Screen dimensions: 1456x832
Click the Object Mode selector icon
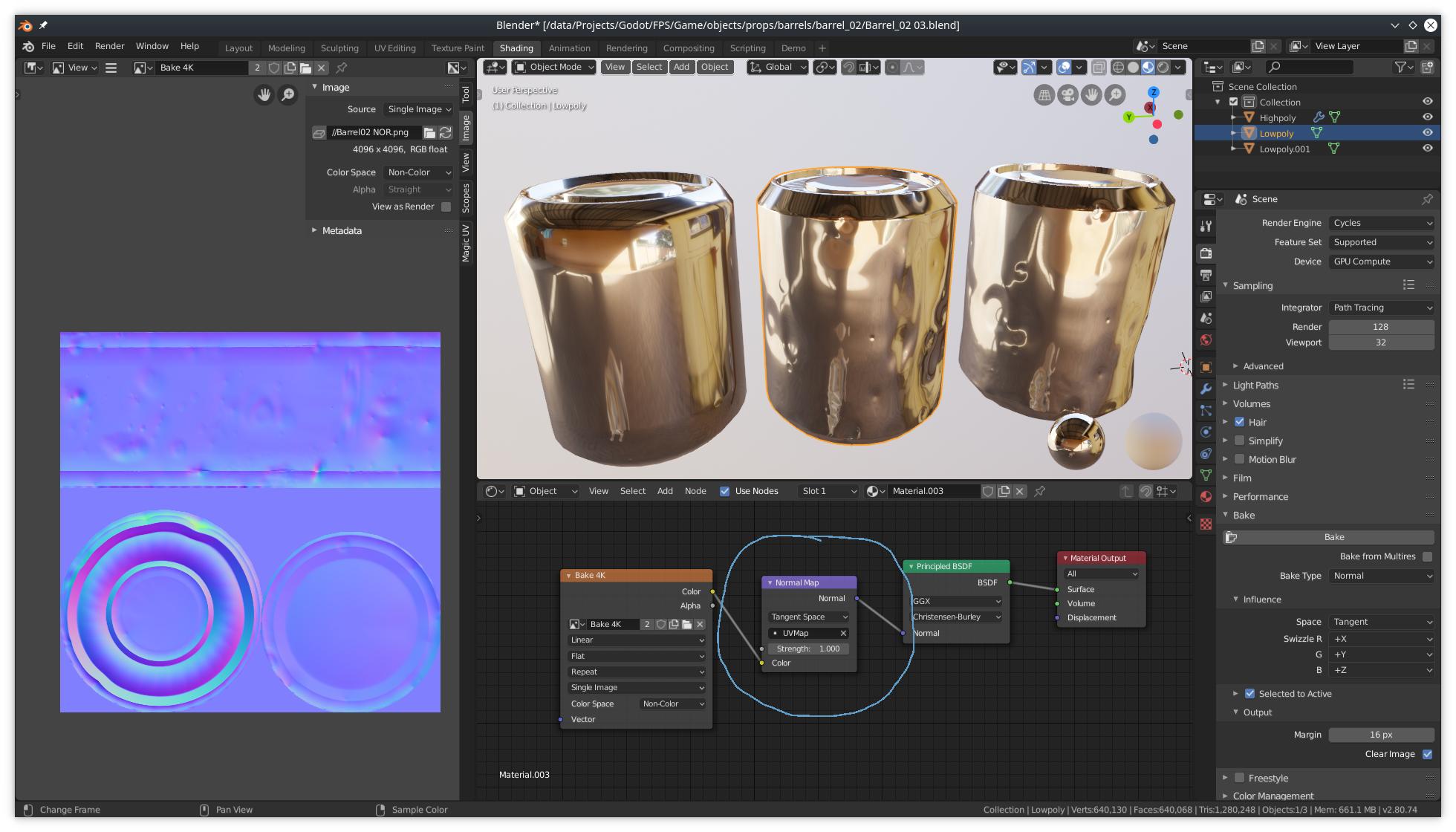tap(521, 67)
